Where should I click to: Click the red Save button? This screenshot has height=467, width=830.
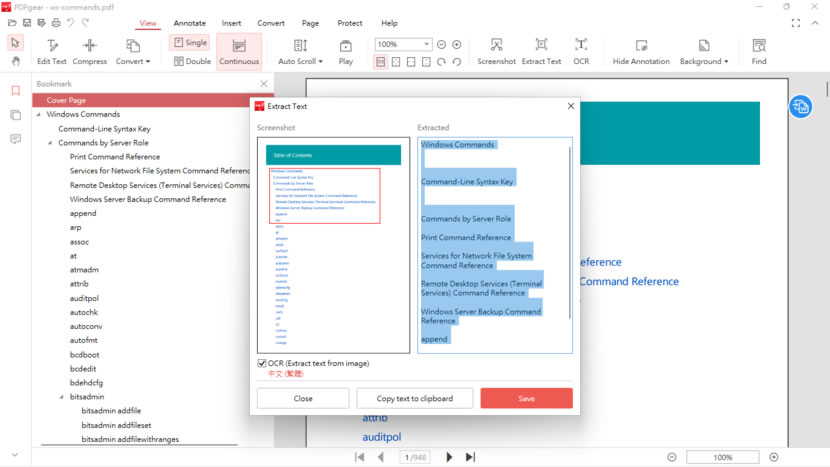tap(526, 398)
